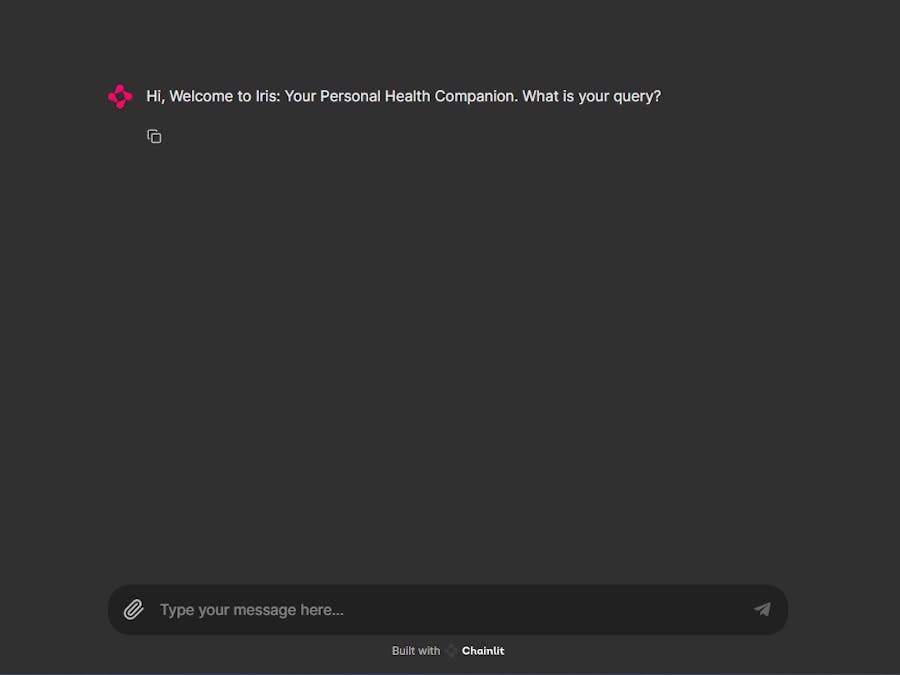Click the empty chat area below the greeting
The image size is (900, 675).
(448, 356)
